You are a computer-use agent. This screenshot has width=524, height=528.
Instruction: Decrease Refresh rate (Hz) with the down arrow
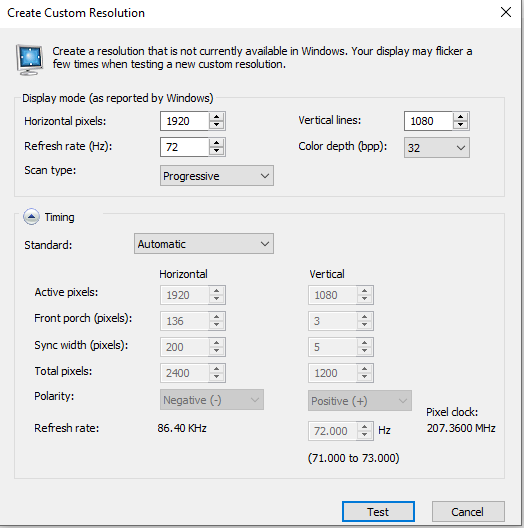click(x=217, y=151)
